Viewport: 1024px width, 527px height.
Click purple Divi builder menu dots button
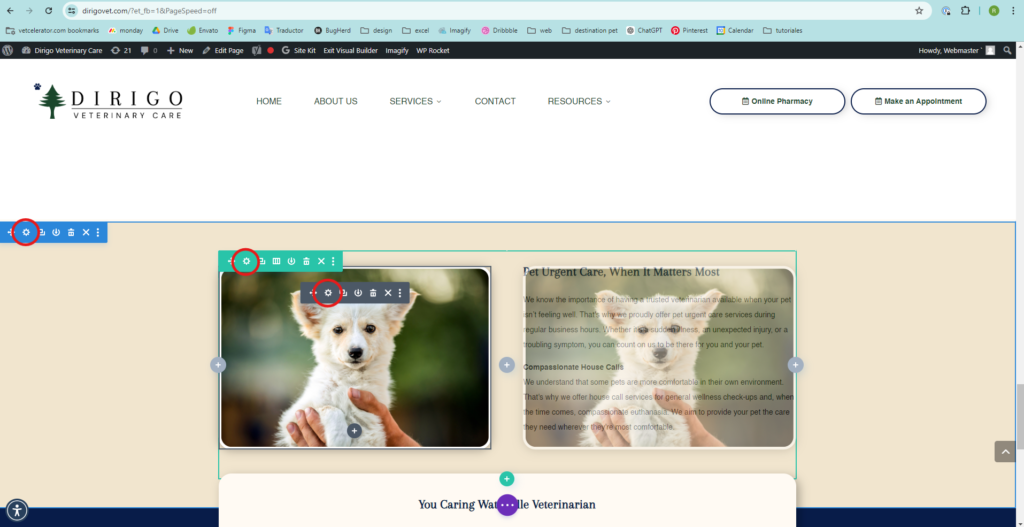507,505
